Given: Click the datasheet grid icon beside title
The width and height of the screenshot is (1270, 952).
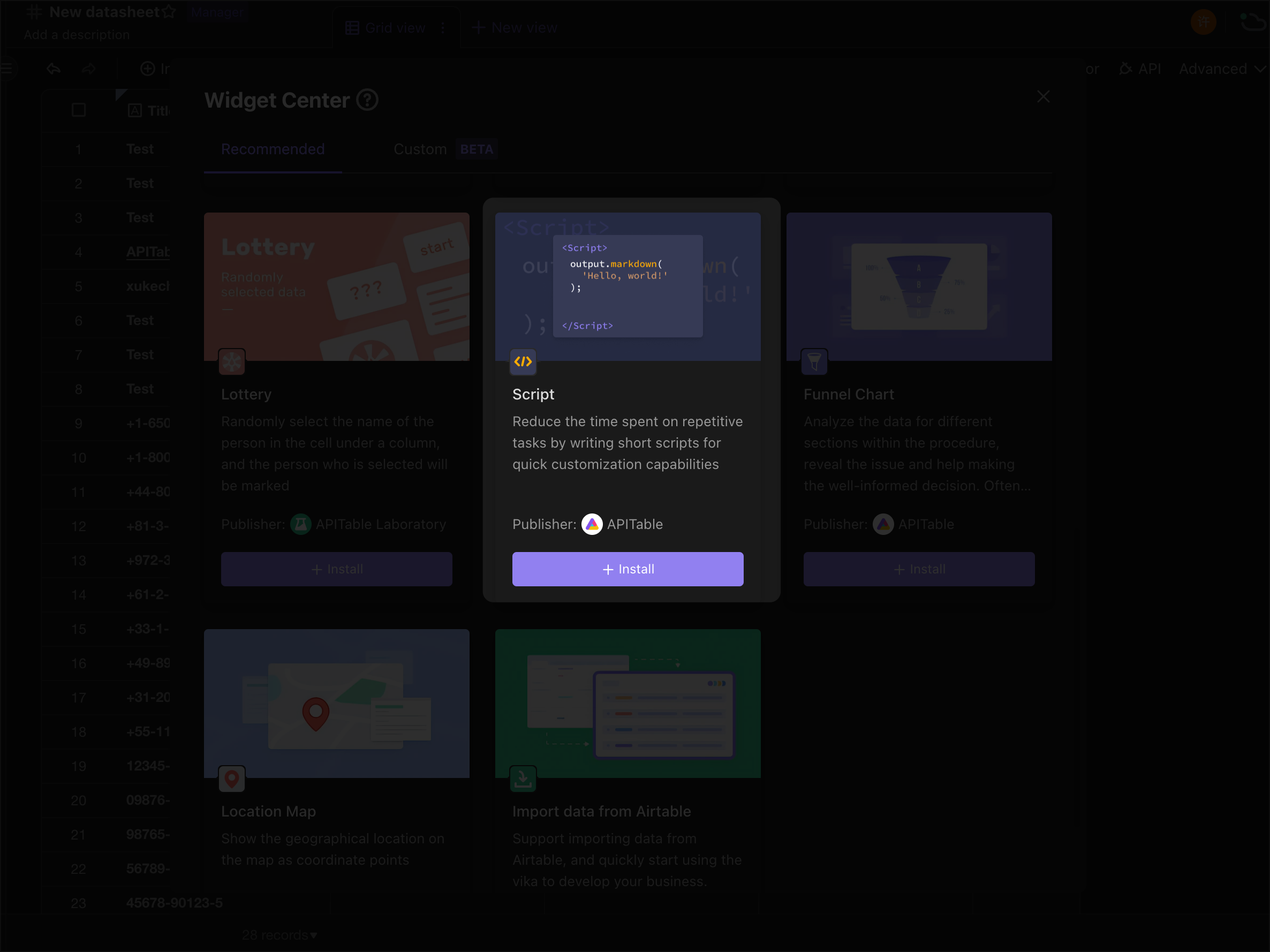Looking at the screenshot, I should (x=34, y=11).
